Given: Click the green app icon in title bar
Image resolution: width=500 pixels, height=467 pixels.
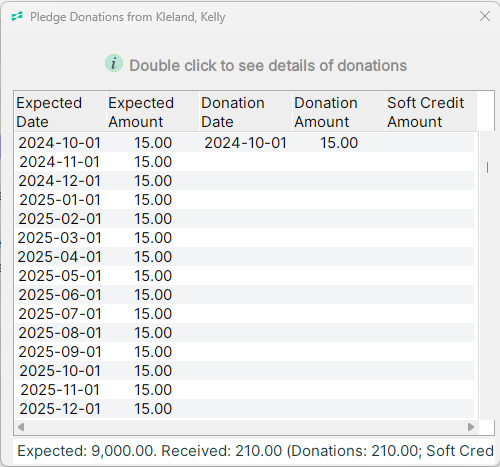Looking at the screenshot, I should point(17,16).
